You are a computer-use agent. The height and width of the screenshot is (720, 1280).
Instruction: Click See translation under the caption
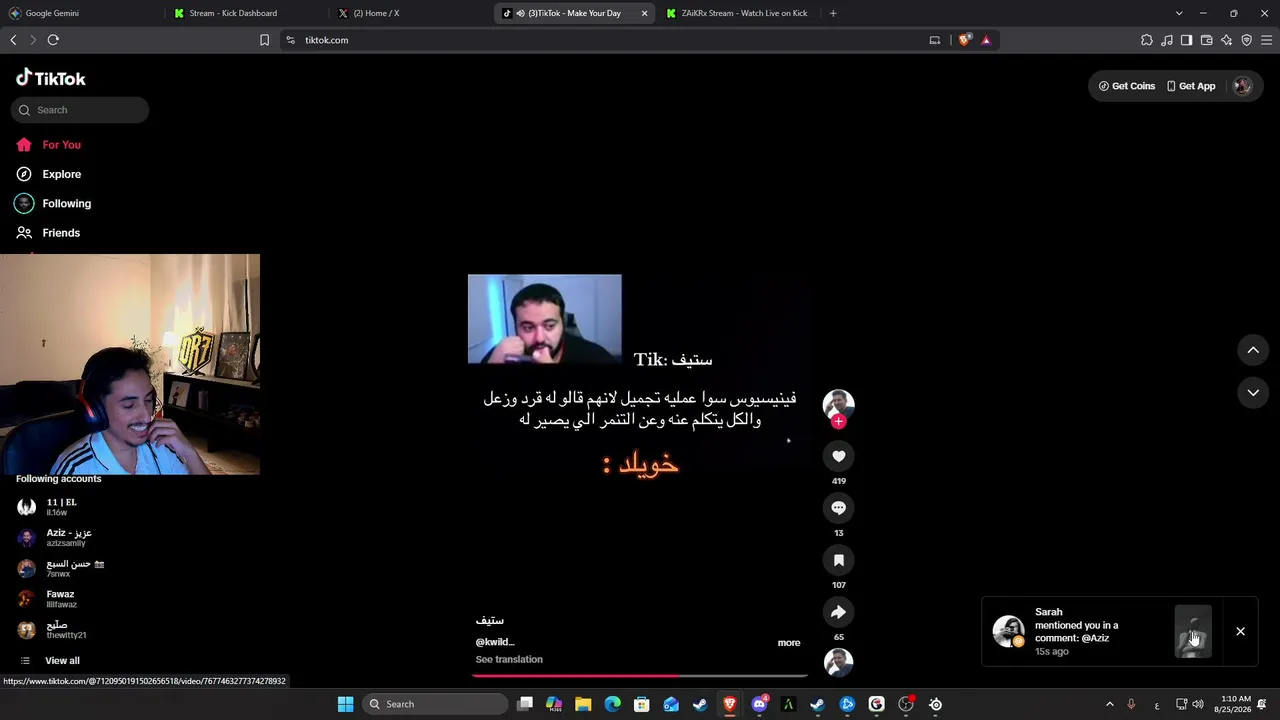pyautogui.click(x=509, y=660)
